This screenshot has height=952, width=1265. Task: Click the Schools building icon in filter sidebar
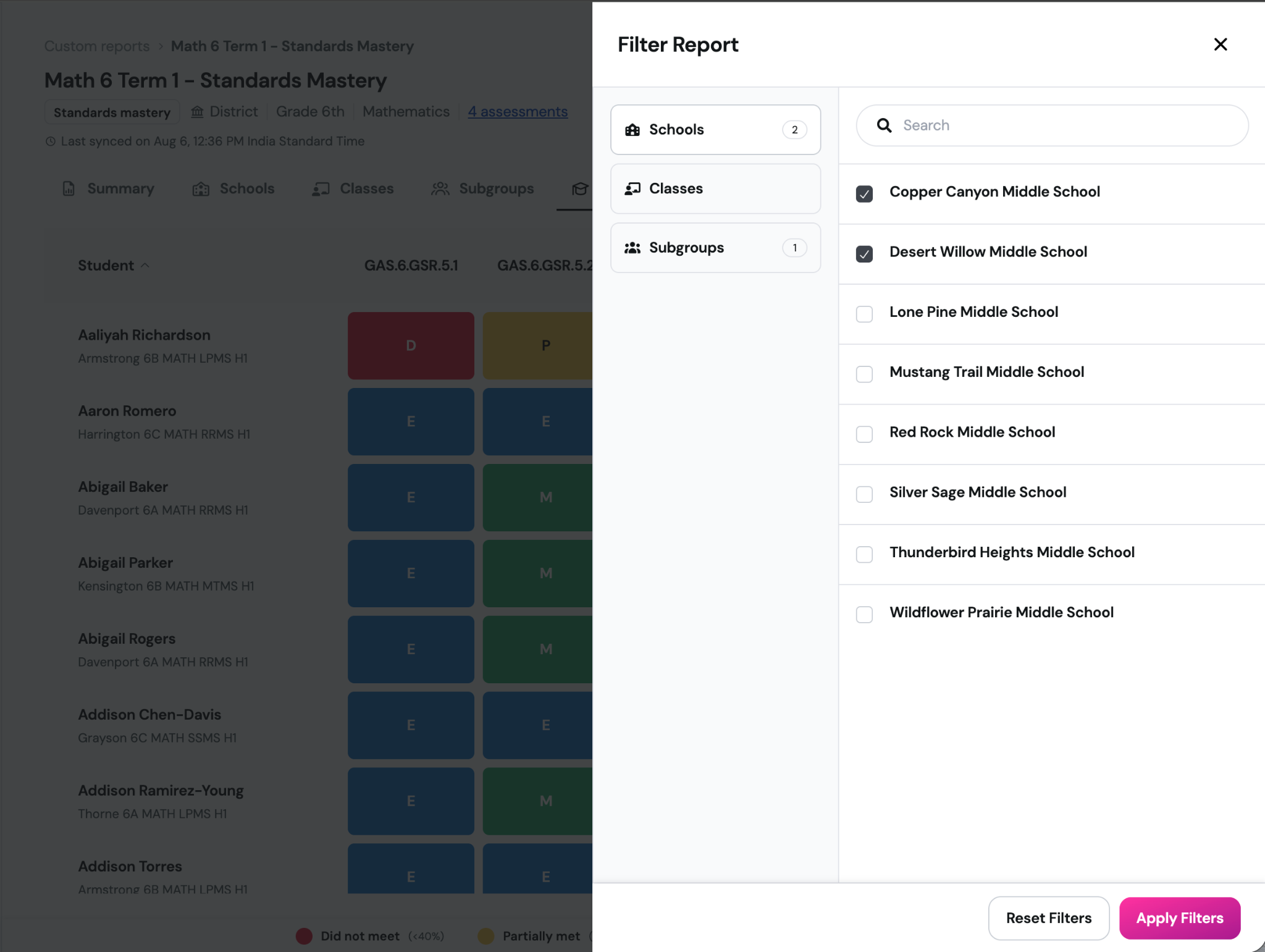point(632,130)
